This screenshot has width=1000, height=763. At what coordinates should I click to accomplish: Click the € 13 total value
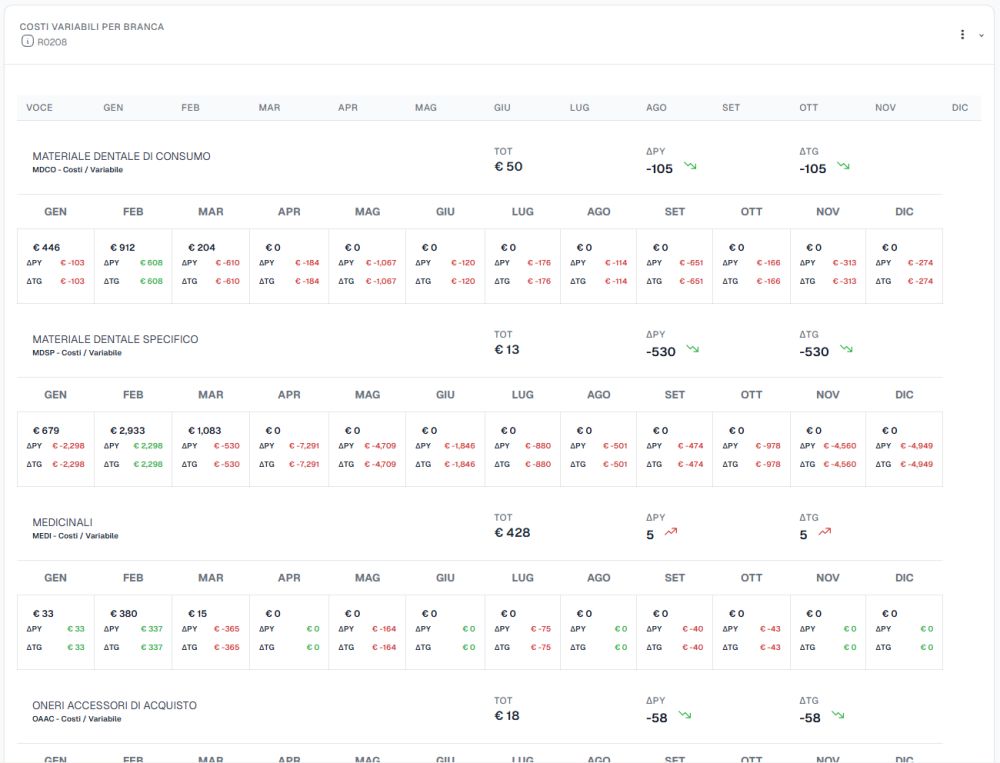(507, 350)
